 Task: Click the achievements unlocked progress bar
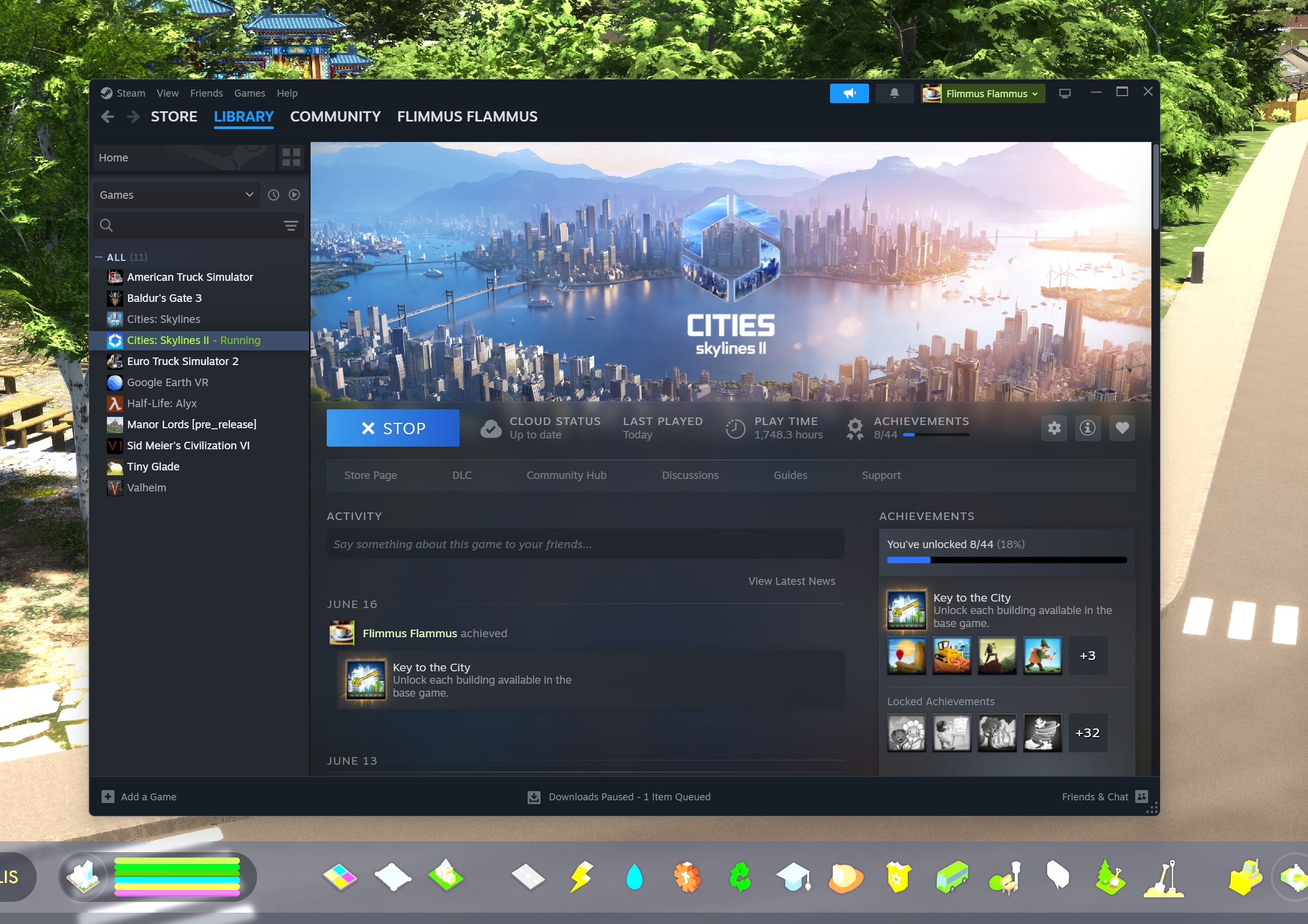click(1007, 560)
